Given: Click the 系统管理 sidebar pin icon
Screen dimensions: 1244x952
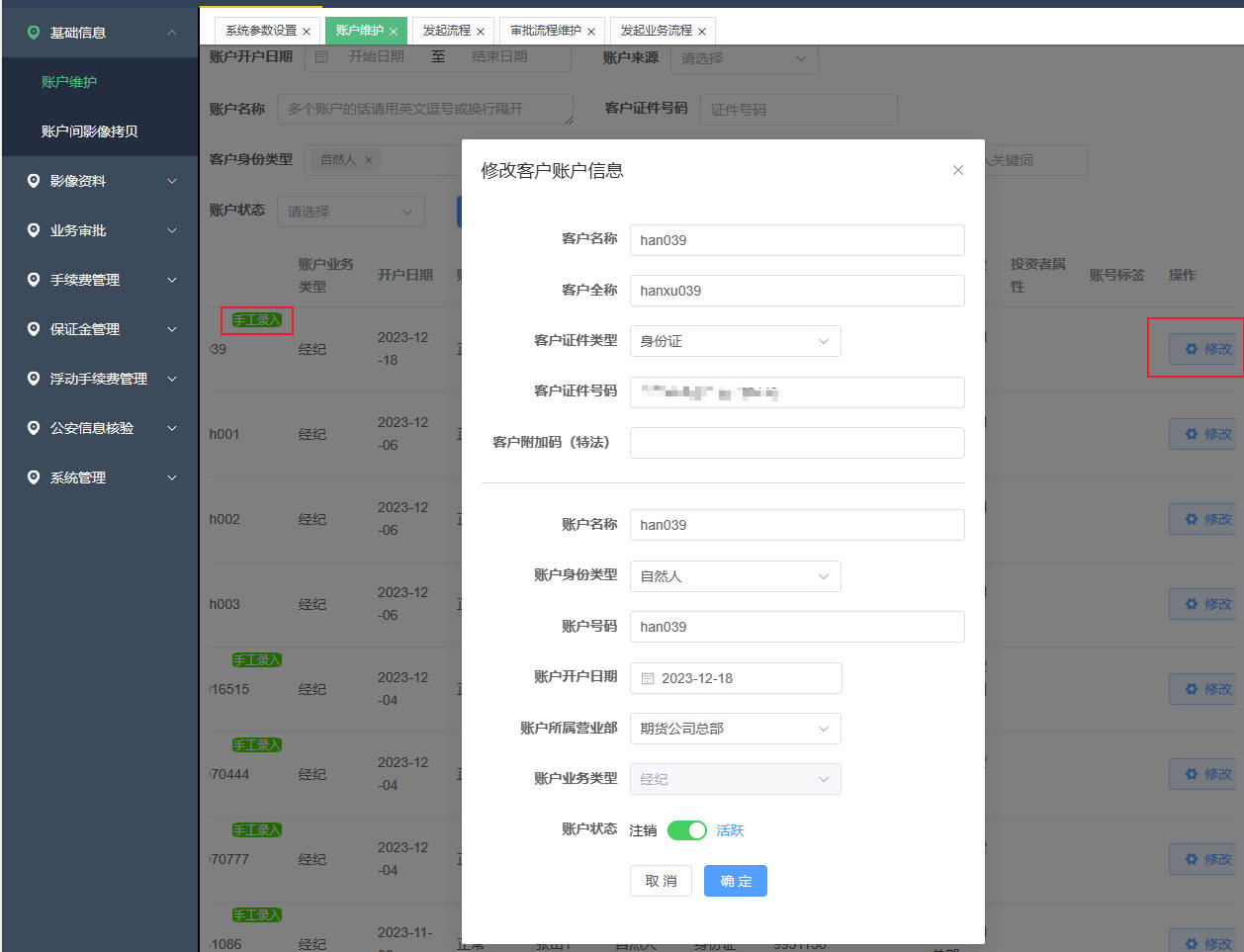Looking at the screenshot, I should click(34, 477).
